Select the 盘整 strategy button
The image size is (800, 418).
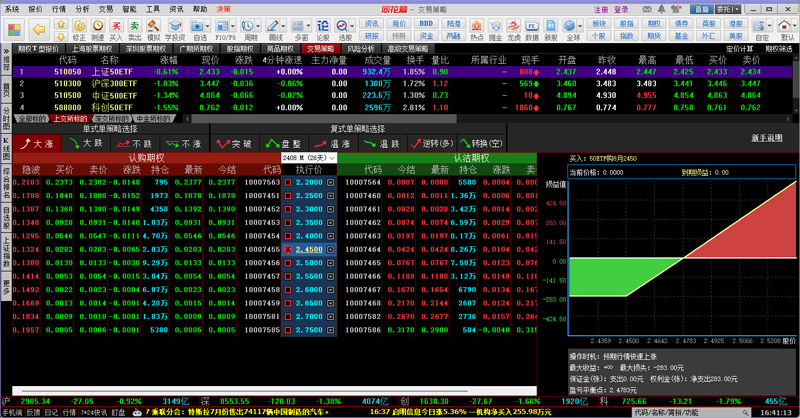click(x=284, y=144)
